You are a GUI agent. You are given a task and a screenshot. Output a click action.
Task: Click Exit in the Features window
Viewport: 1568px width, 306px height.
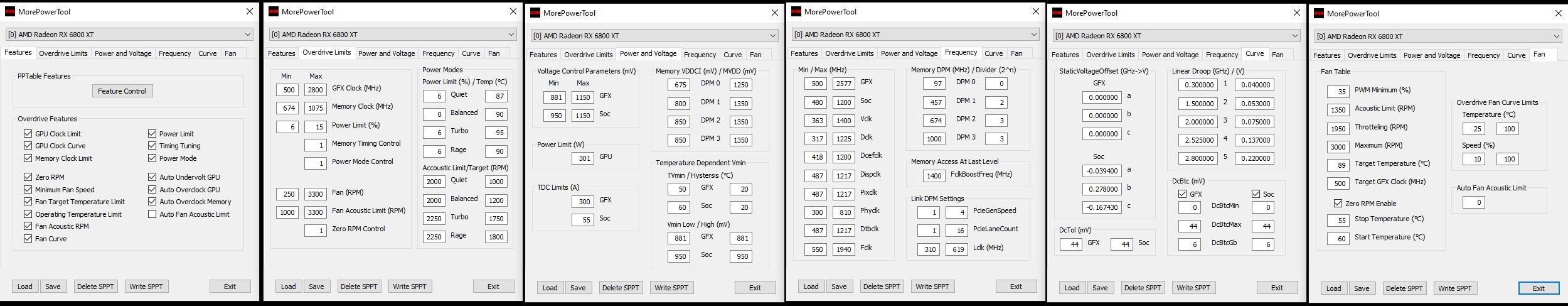(x=230, y=287)
